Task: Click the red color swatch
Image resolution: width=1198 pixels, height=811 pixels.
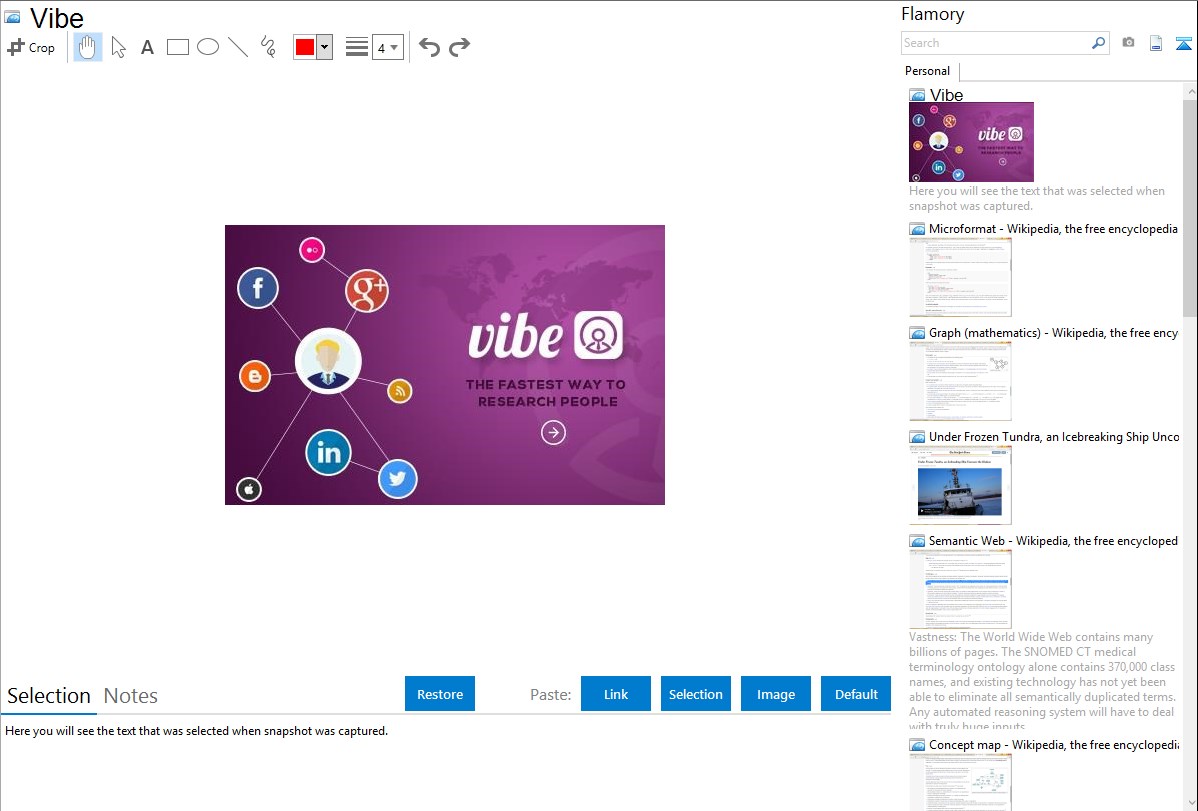Action: coord(305,47)
